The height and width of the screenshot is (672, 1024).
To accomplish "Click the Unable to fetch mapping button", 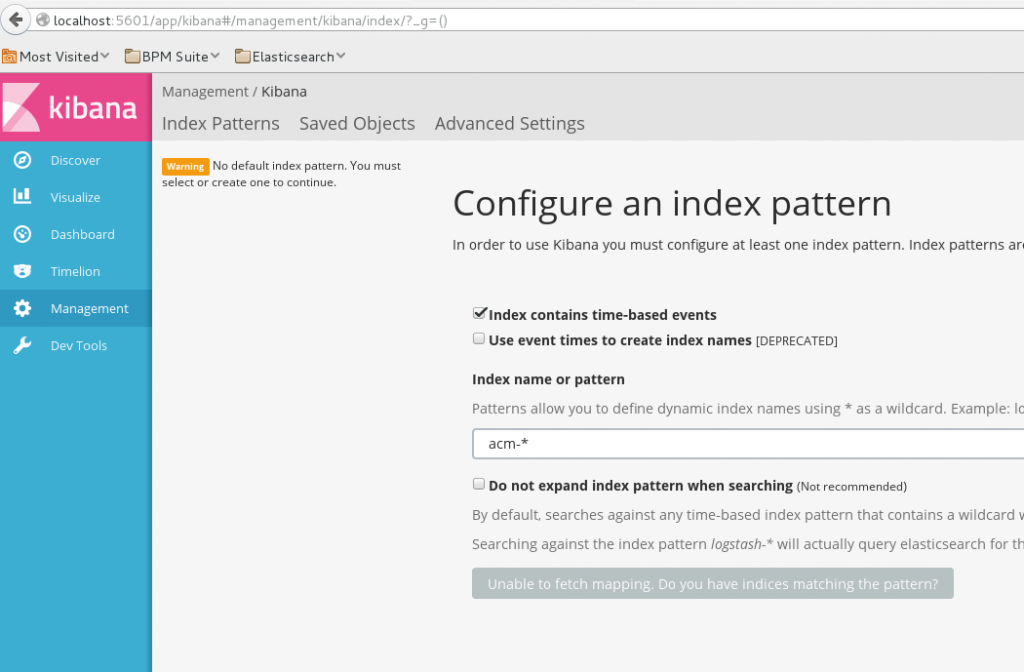I will tap(712, 584).
